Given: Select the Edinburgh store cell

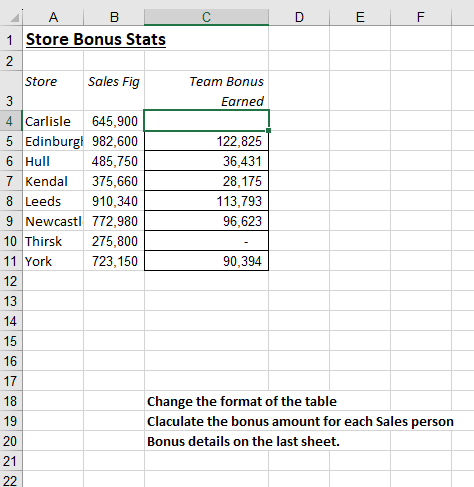Looking at the screenshot, I should (x=53, y=141).
